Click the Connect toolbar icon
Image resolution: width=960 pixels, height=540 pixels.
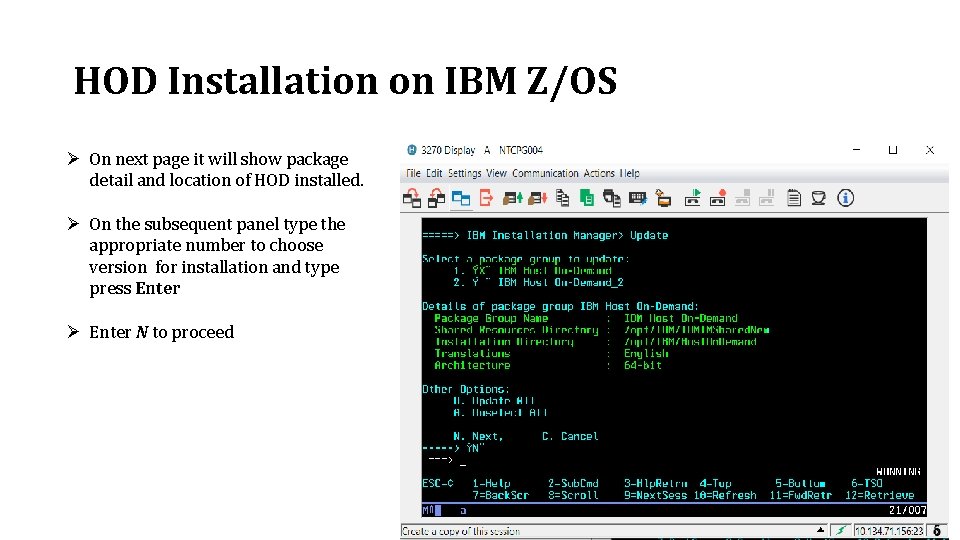tap(411, 198)
